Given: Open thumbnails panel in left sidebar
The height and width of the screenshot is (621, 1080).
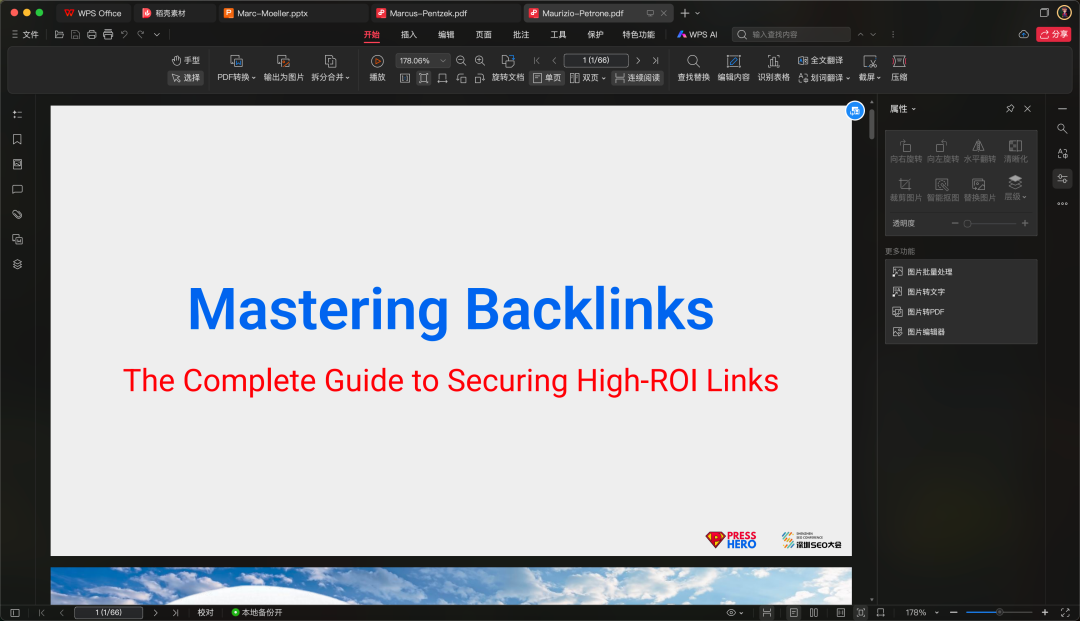Looking at the screenshot, I should 17,164.
